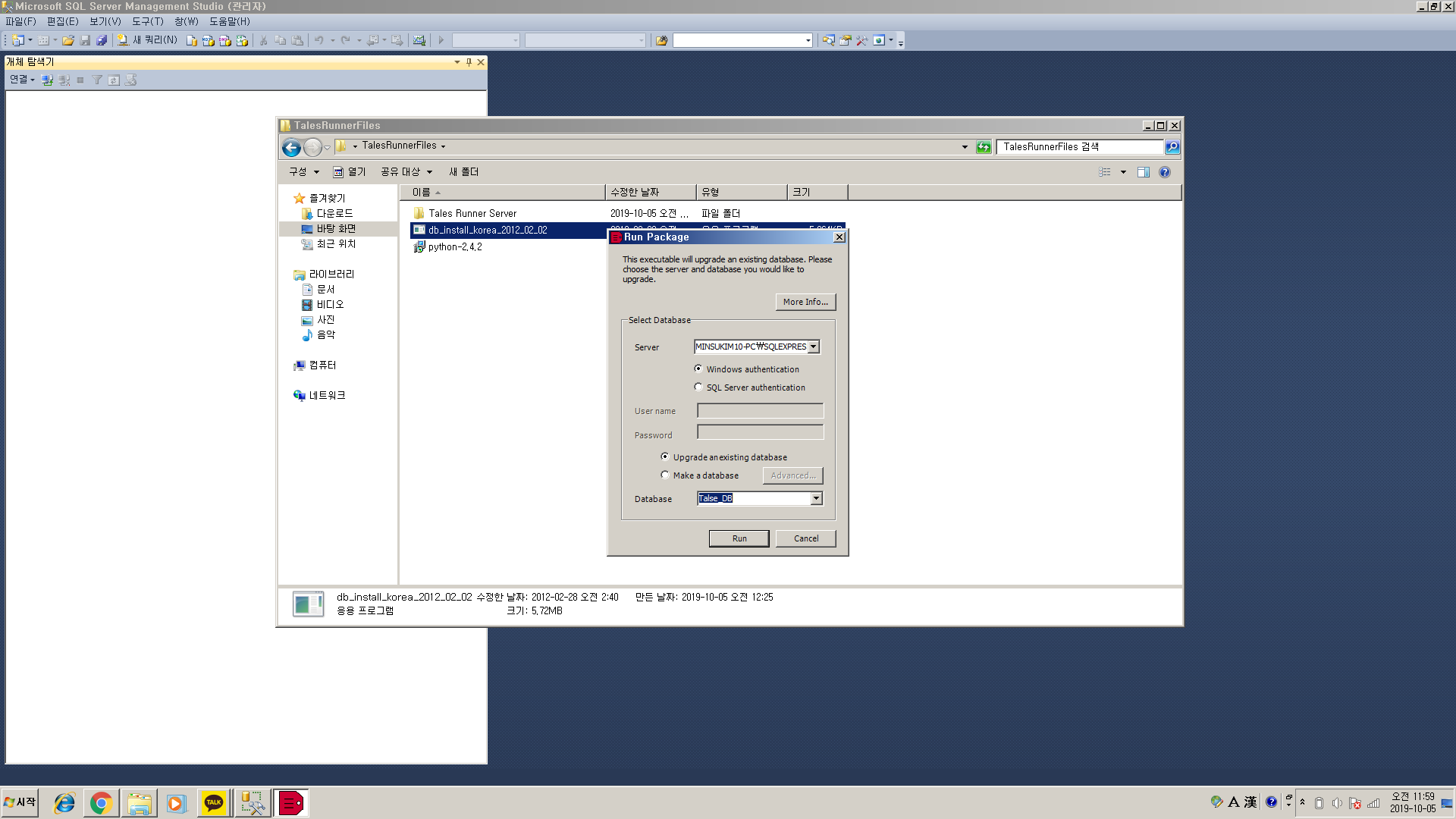Open the 개체 탐색기 window position dropdown
This screenshot has width=1456, height=819.
(457, 62)
